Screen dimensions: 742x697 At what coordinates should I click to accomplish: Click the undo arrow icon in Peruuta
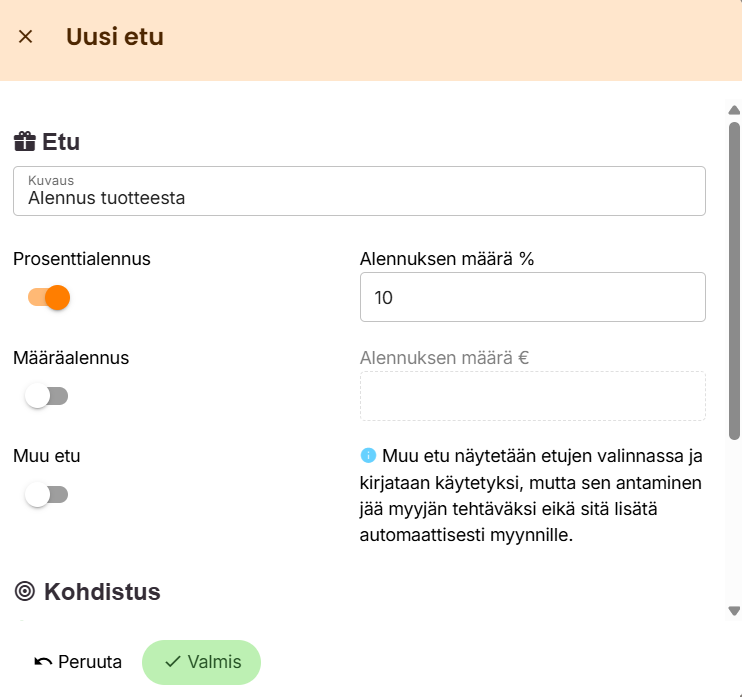coord(43,662)
